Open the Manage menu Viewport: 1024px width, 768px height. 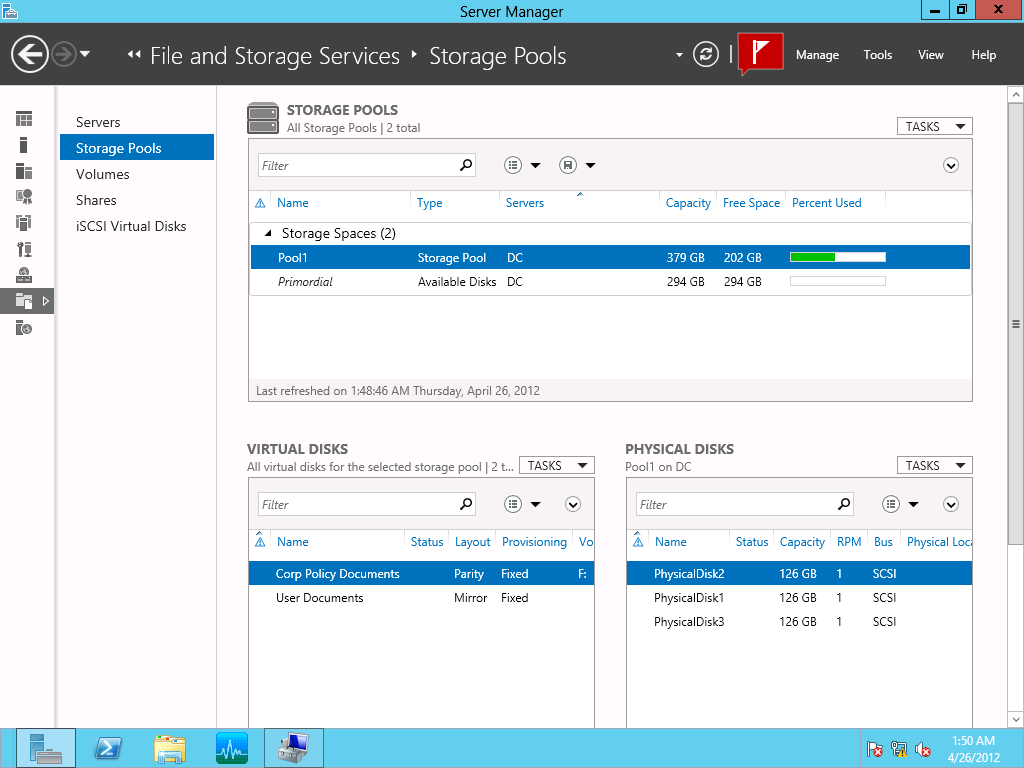tap(817, 55)
